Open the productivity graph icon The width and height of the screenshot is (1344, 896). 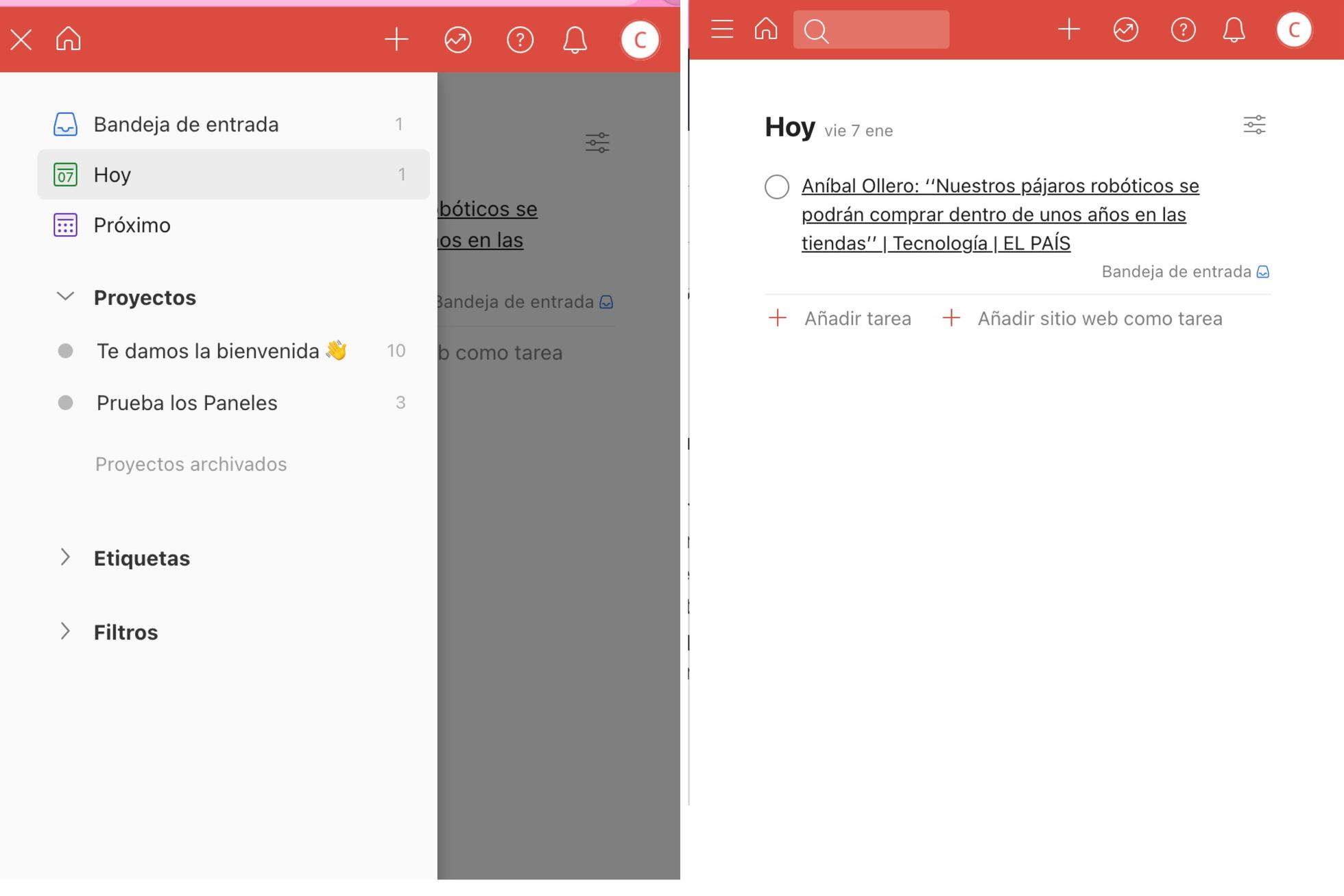coord(1125,29)
